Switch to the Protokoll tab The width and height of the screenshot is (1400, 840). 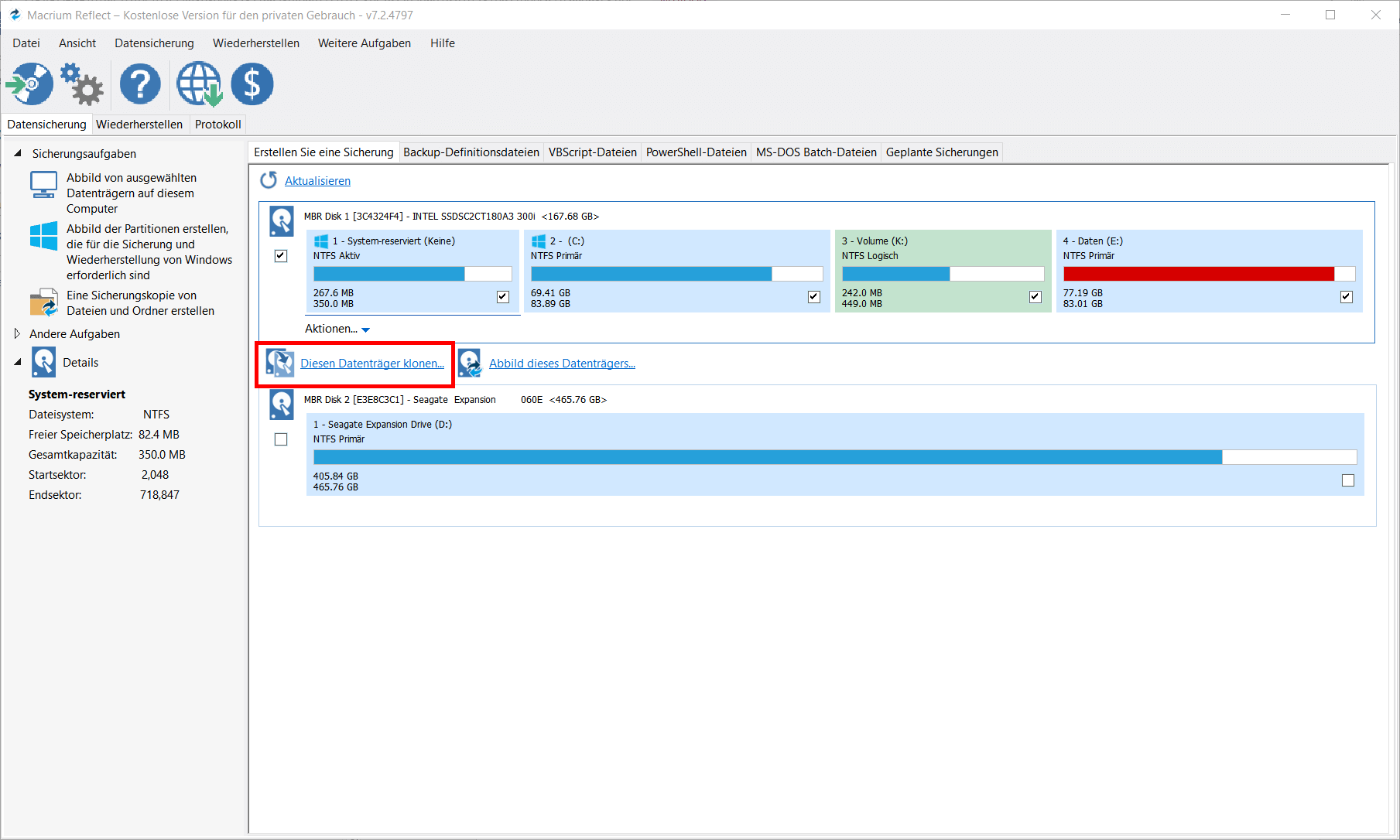(x=218, y=125)
